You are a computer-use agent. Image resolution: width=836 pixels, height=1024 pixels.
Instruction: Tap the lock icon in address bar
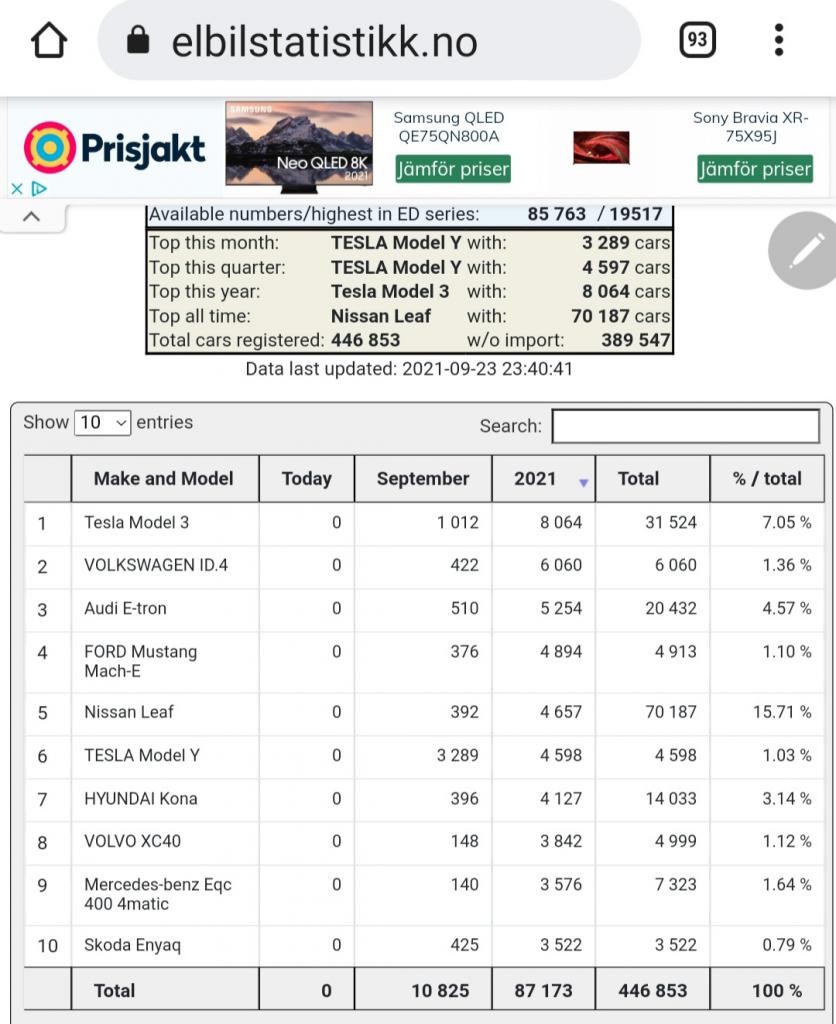coord(139,42)
